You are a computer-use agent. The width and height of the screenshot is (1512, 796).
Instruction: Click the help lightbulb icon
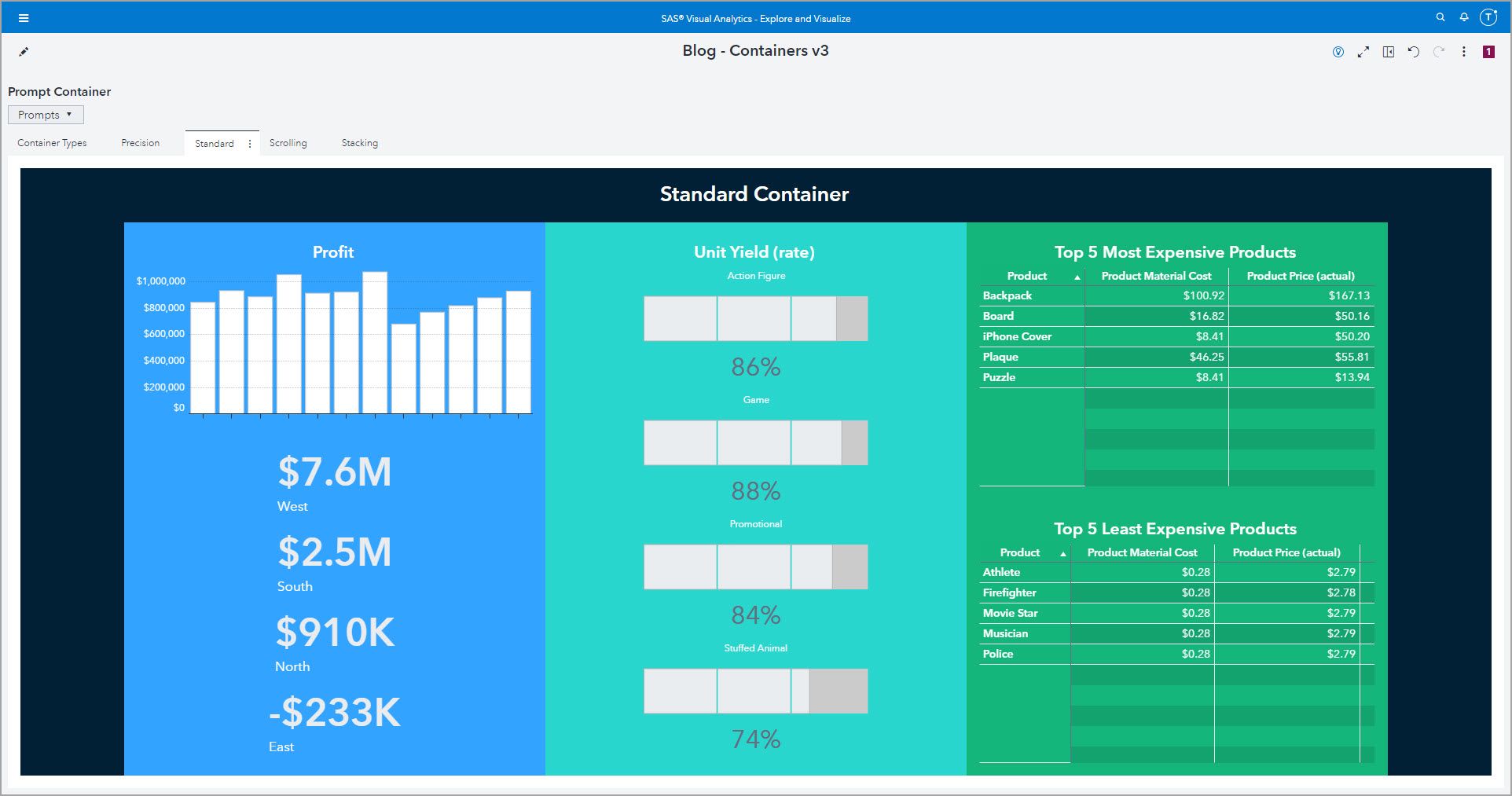tap(1338, 51)
